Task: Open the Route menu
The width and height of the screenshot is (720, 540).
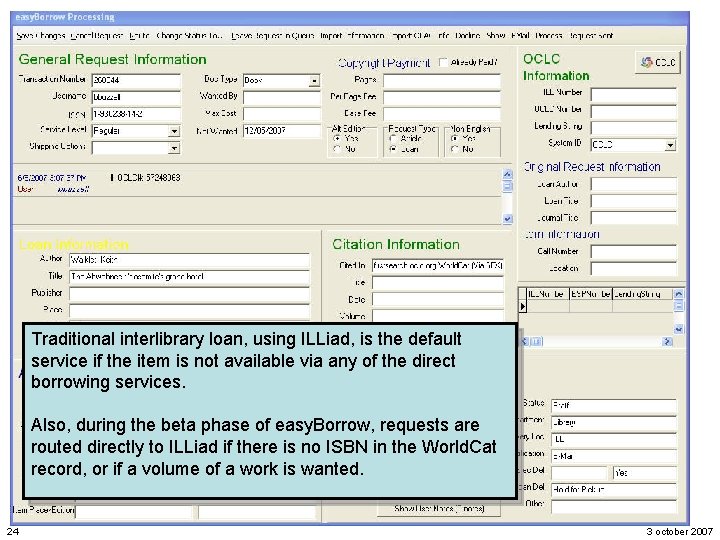Action: 139,36
